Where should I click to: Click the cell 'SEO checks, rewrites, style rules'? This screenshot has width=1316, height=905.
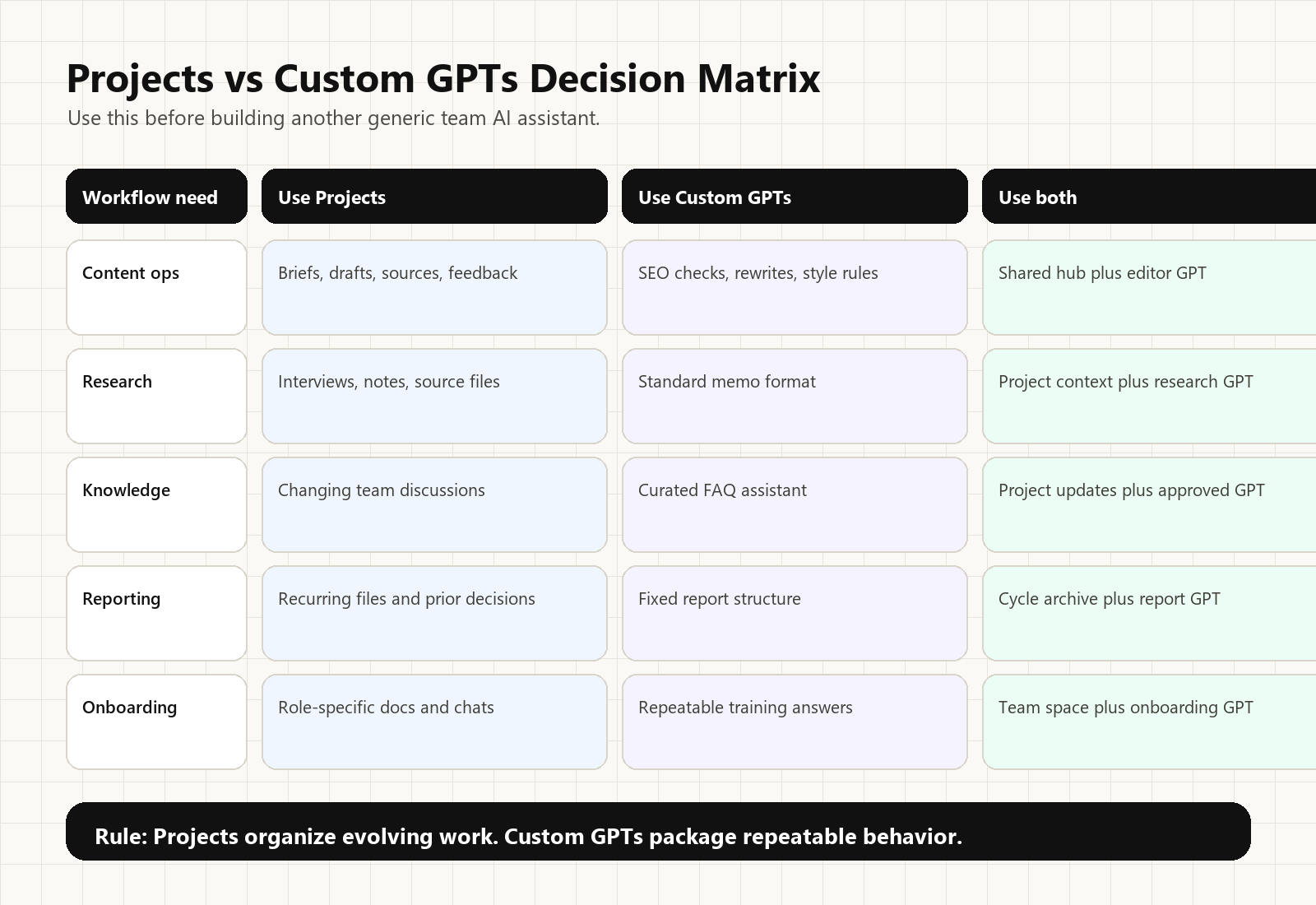tap(795, 287)
